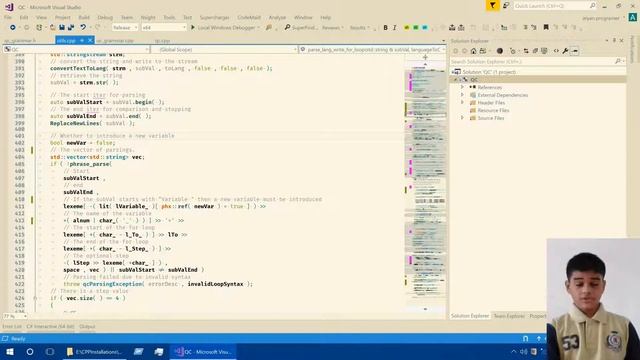Open SuperFind search tool
Screen dimensions: 640x360
point(300,27)
